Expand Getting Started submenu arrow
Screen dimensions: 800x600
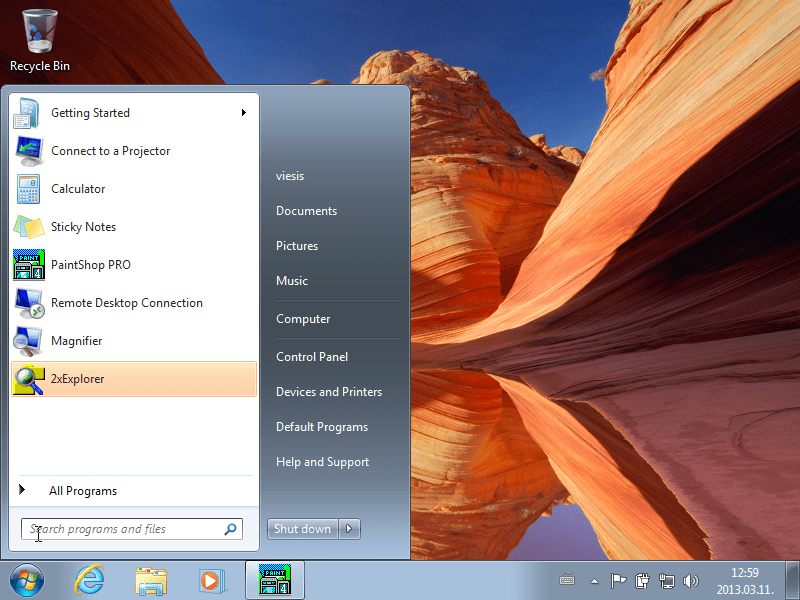244,112
